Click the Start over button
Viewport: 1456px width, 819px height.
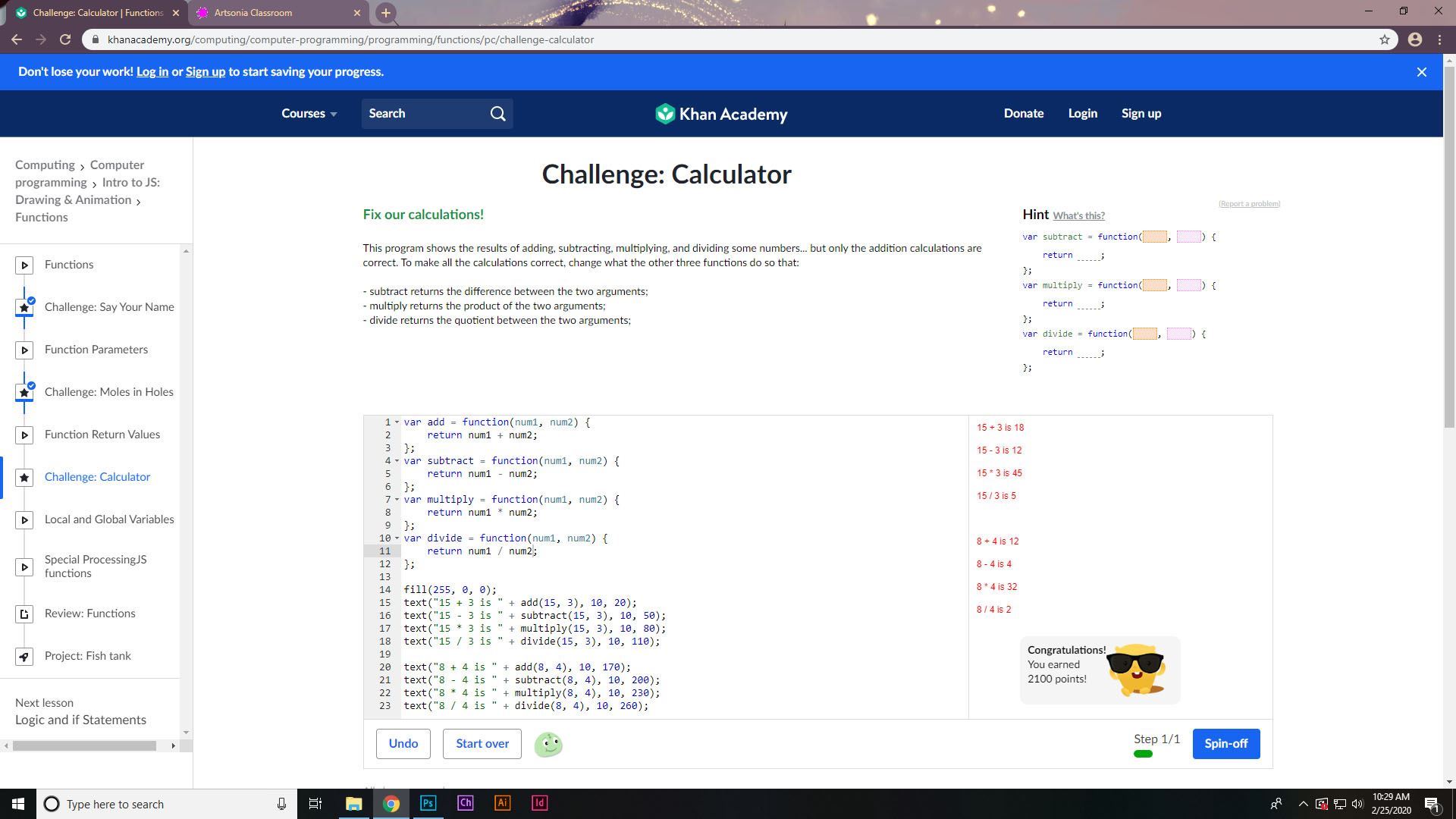482,744
